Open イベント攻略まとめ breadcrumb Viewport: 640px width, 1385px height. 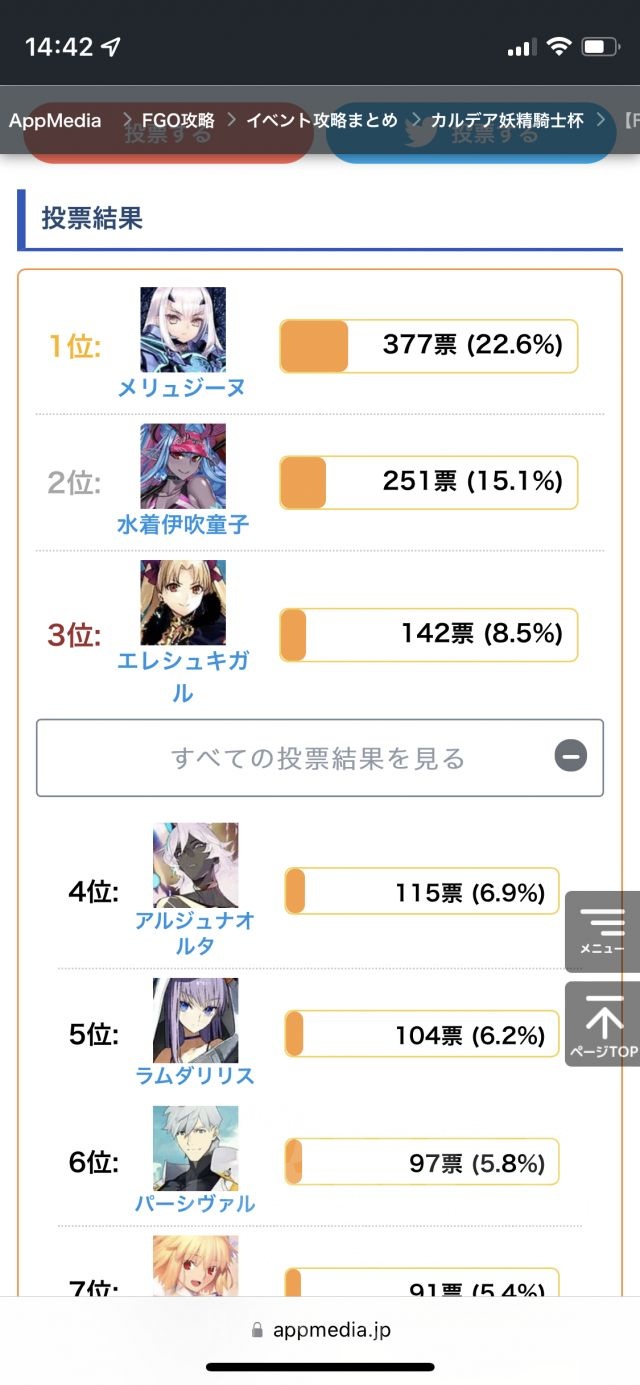pos(322,121)
